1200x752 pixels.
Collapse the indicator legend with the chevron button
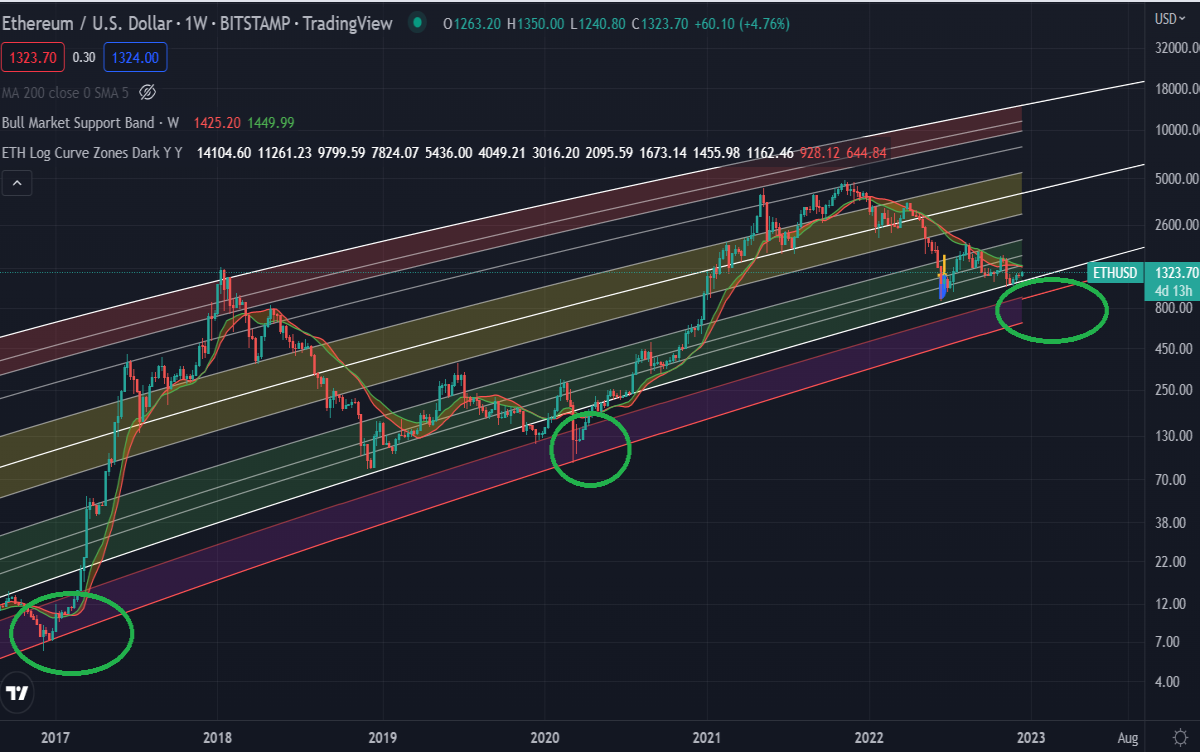17,183
